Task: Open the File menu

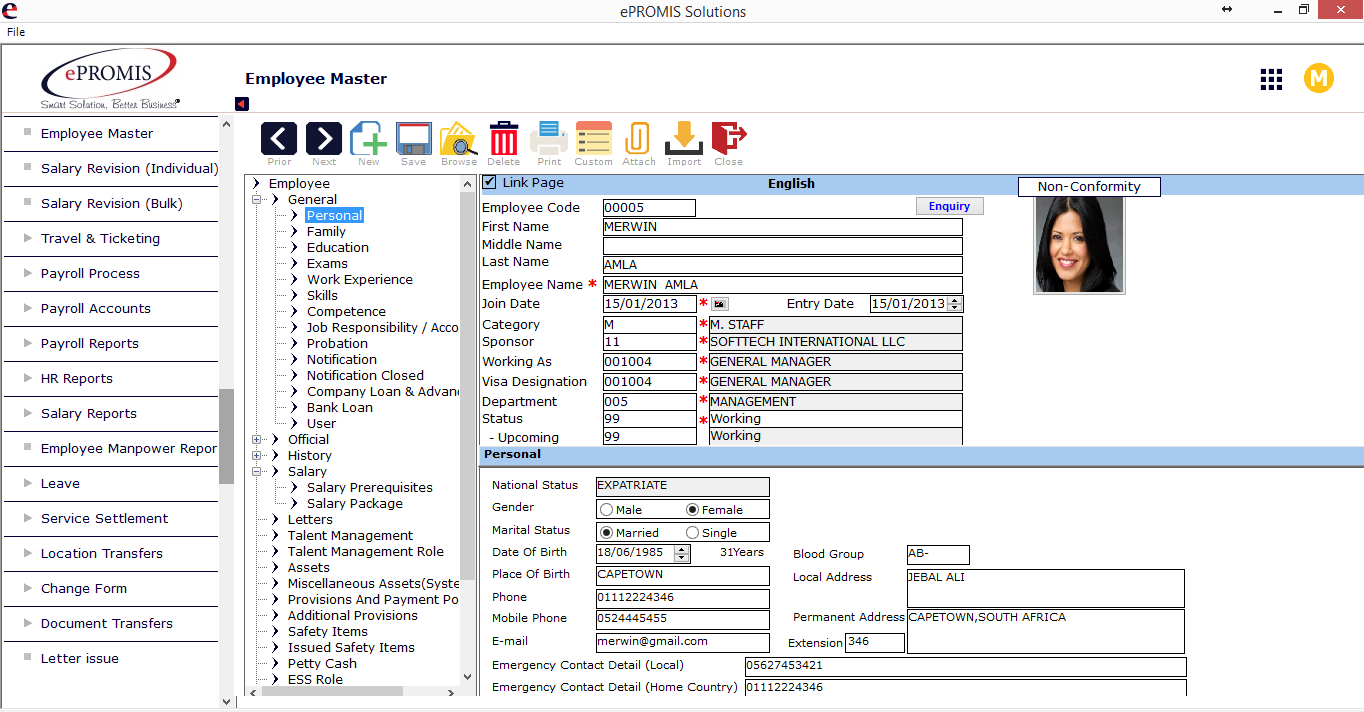Action: click(x=16, y=32)
